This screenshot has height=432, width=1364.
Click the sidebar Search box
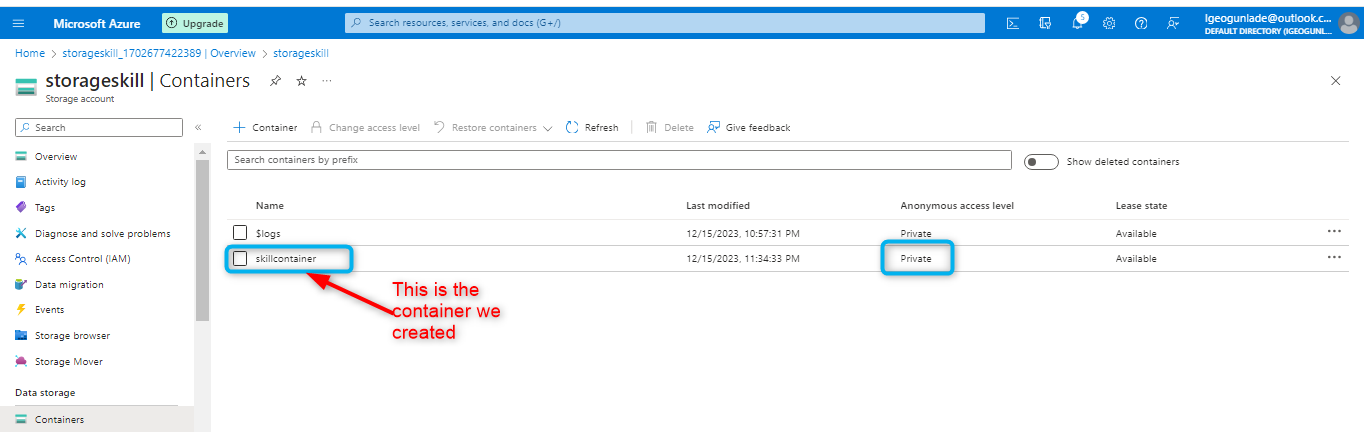[99, 127]
